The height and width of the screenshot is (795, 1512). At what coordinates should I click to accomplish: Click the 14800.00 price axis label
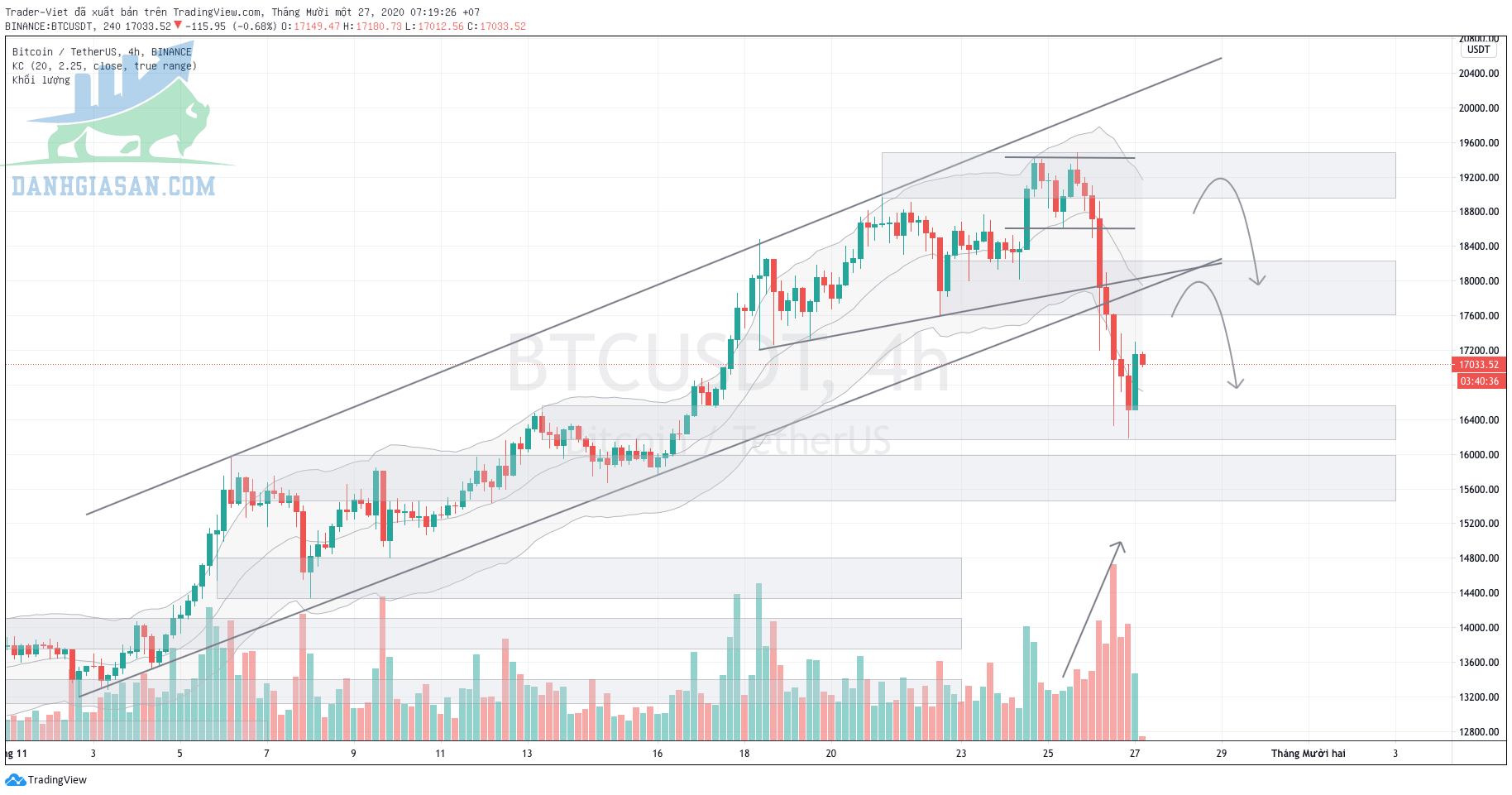(x=1478, y=558)
